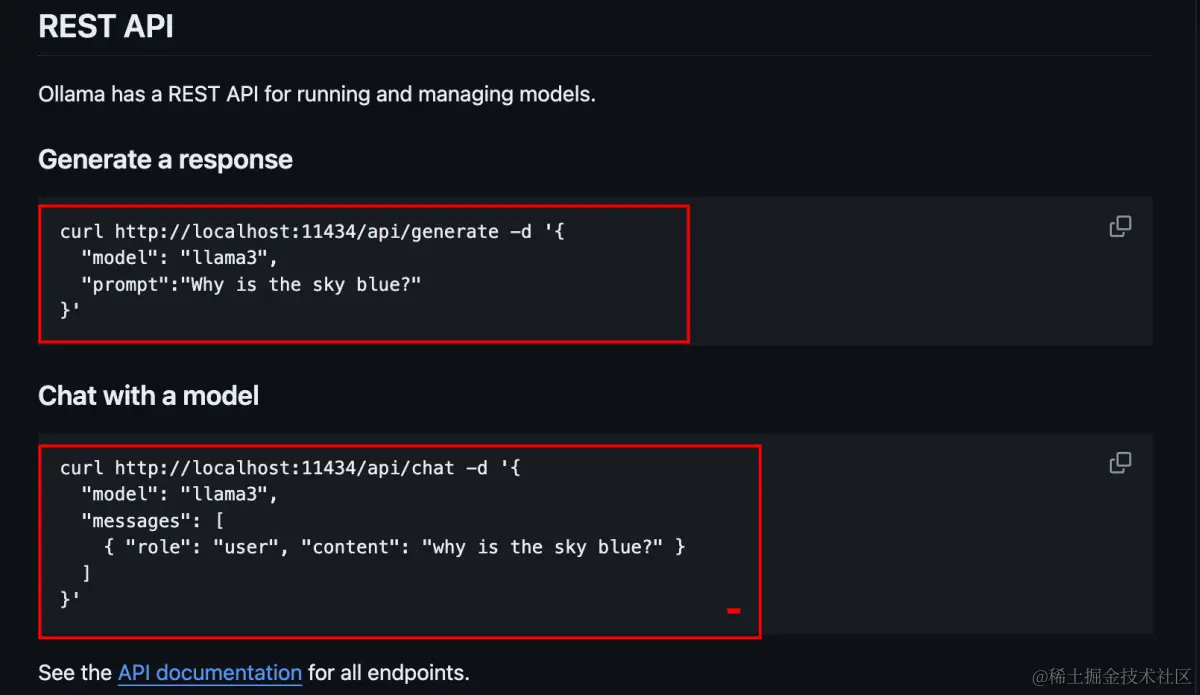Click the overlapping-squares copy icon top right
The height and width of the screenshot is (695, 1200).
(x=1119, y=226)
